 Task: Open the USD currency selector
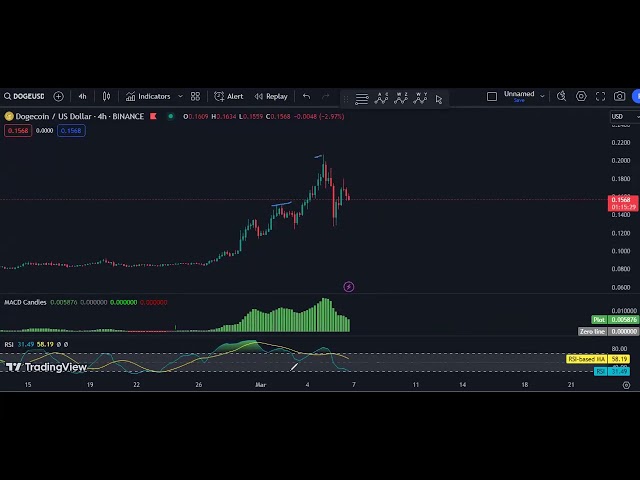pyautogui.click(x=618, y=117)
